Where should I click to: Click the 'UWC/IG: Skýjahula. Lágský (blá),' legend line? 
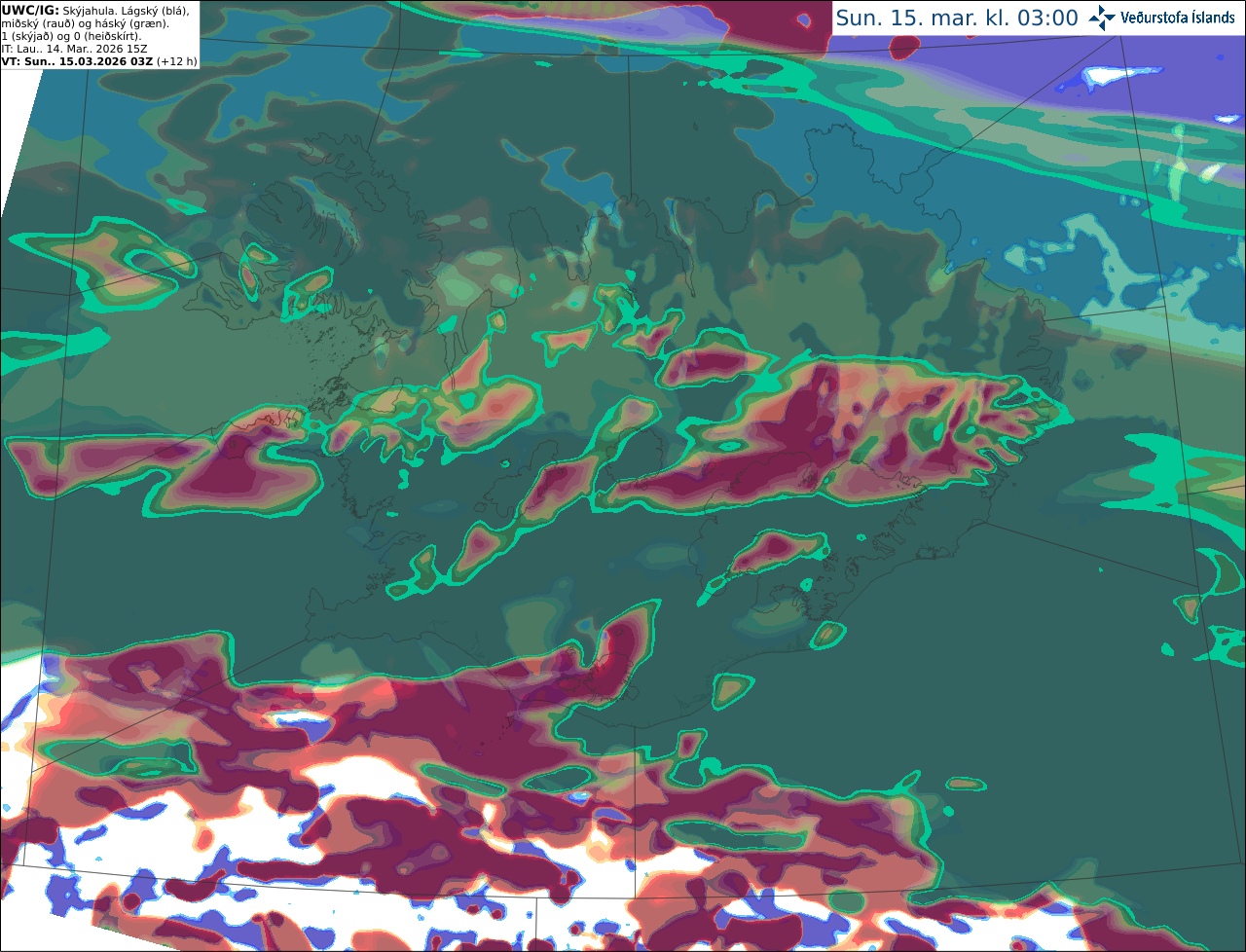coord(95,11)
